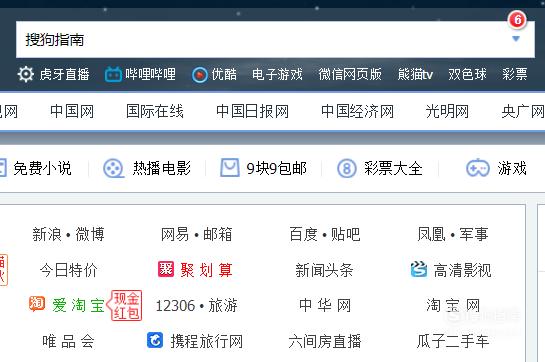The width and height of the screenshot is (545, 362).
Task: Open the green 爱淘宝 link
Action: point(78,305)
